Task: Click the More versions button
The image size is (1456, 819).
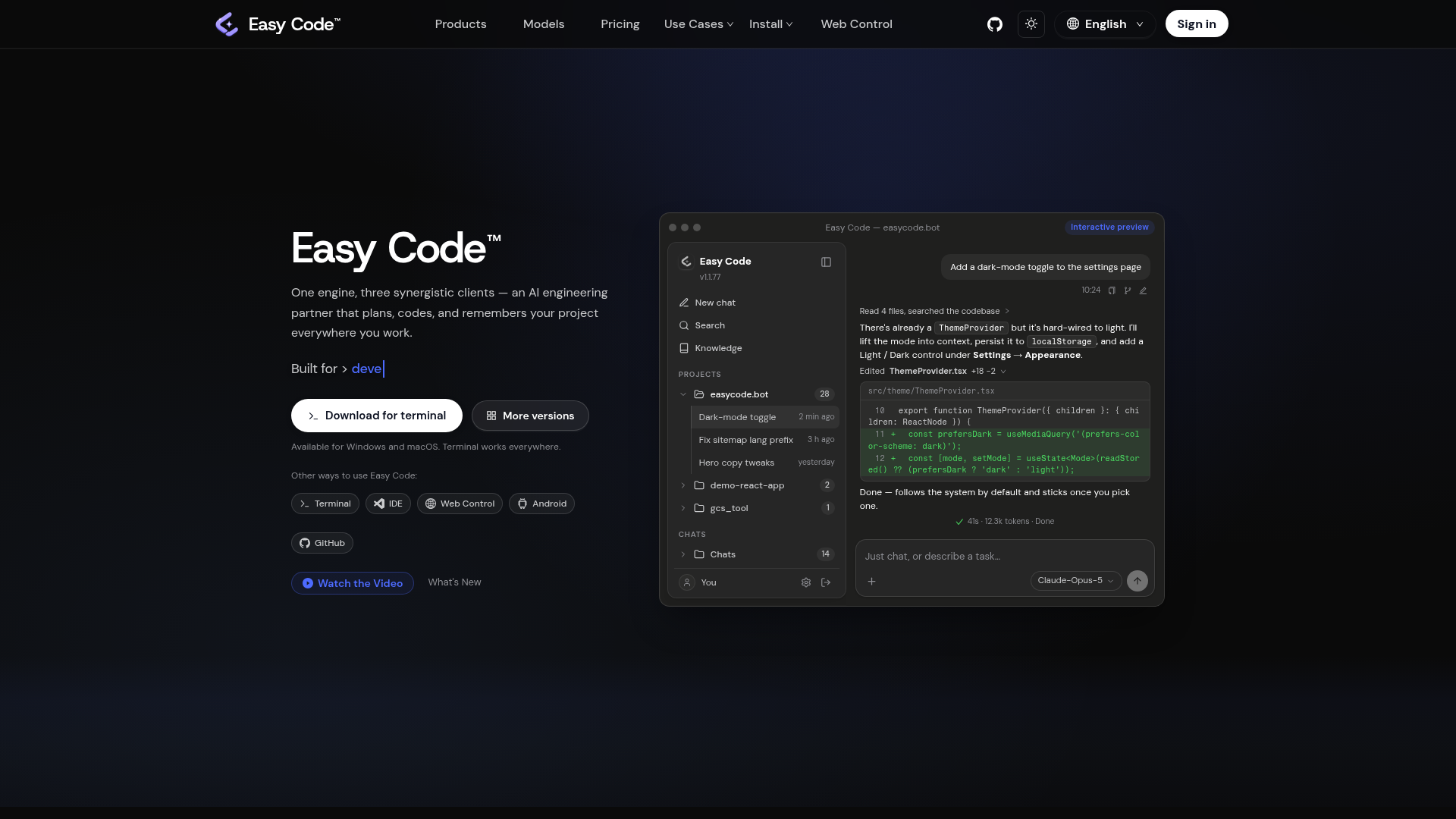Action: click(530, 416)
